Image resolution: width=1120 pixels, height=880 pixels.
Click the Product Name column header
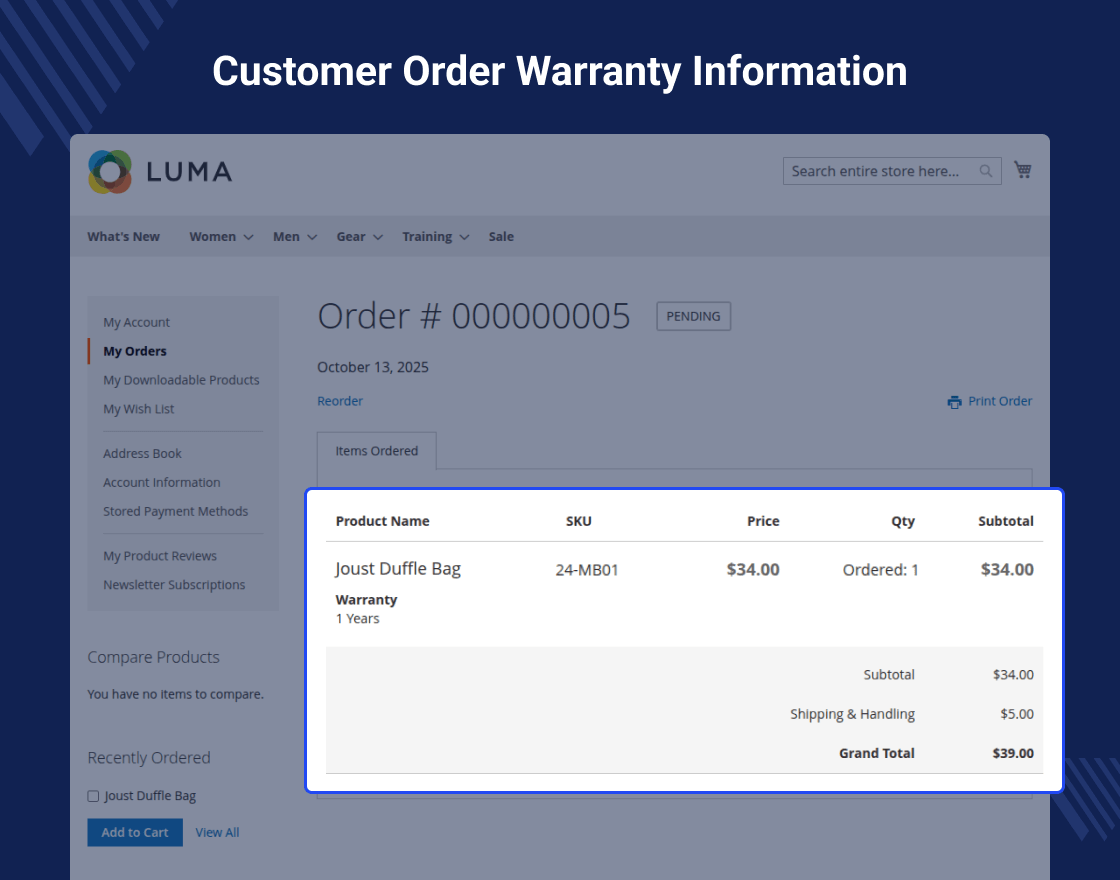(382, 521)
